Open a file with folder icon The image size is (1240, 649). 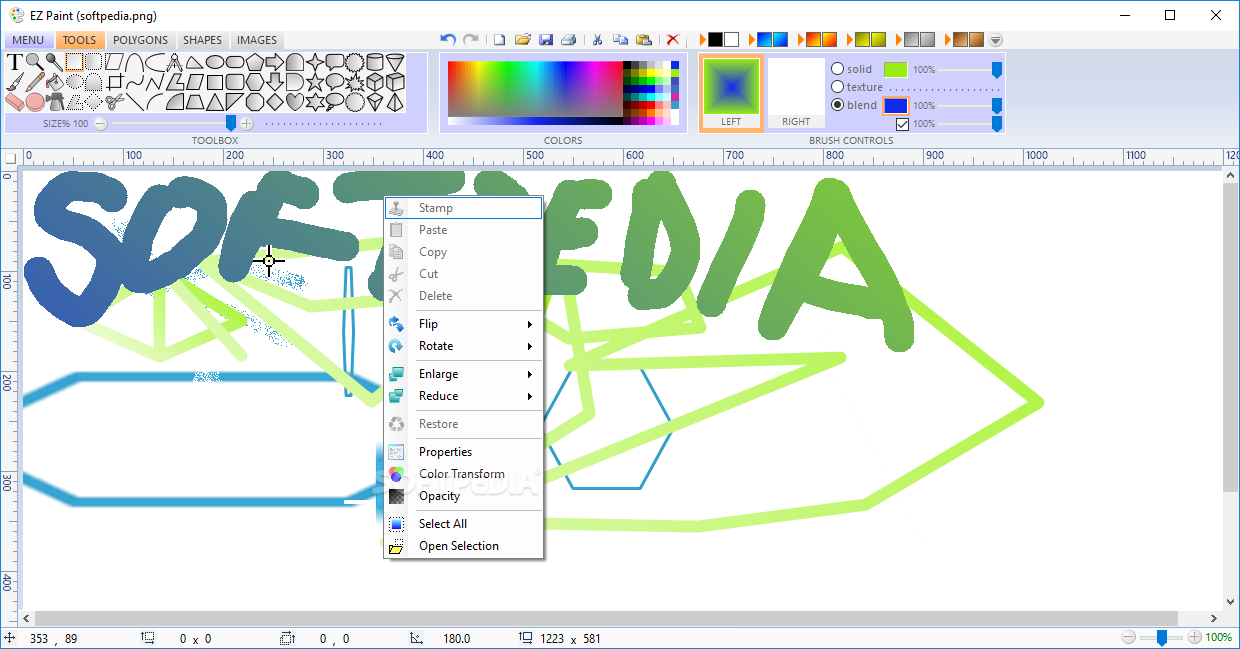522,40
